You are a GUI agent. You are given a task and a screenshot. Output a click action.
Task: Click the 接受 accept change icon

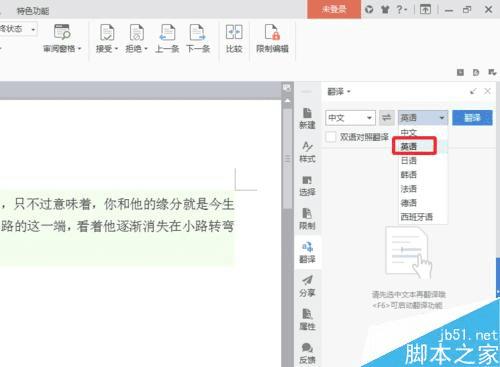coord(107,32)
